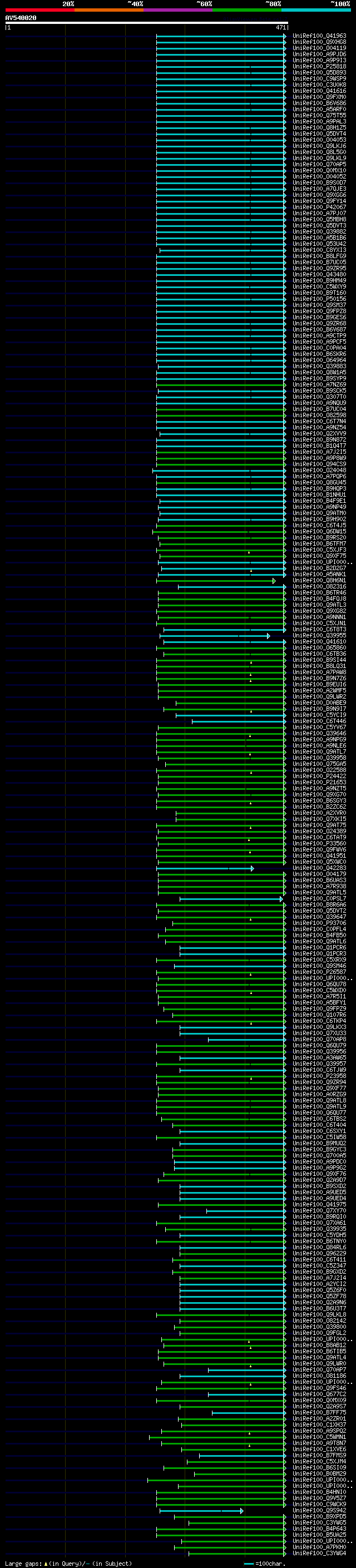Open hit UniRef100_Q9XHG8
The width and height of the screenshot is (356, 1568).
coord(319,42)
